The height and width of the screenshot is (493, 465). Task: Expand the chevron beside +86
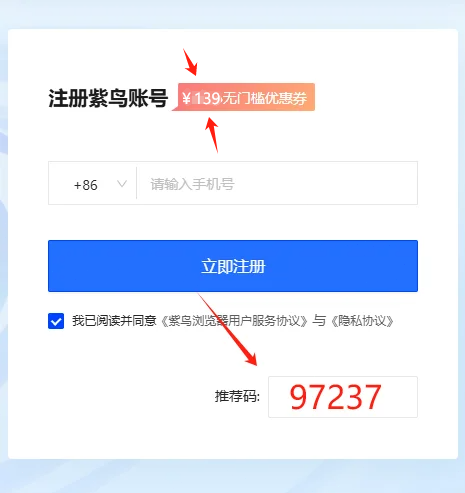pos(122,184)
